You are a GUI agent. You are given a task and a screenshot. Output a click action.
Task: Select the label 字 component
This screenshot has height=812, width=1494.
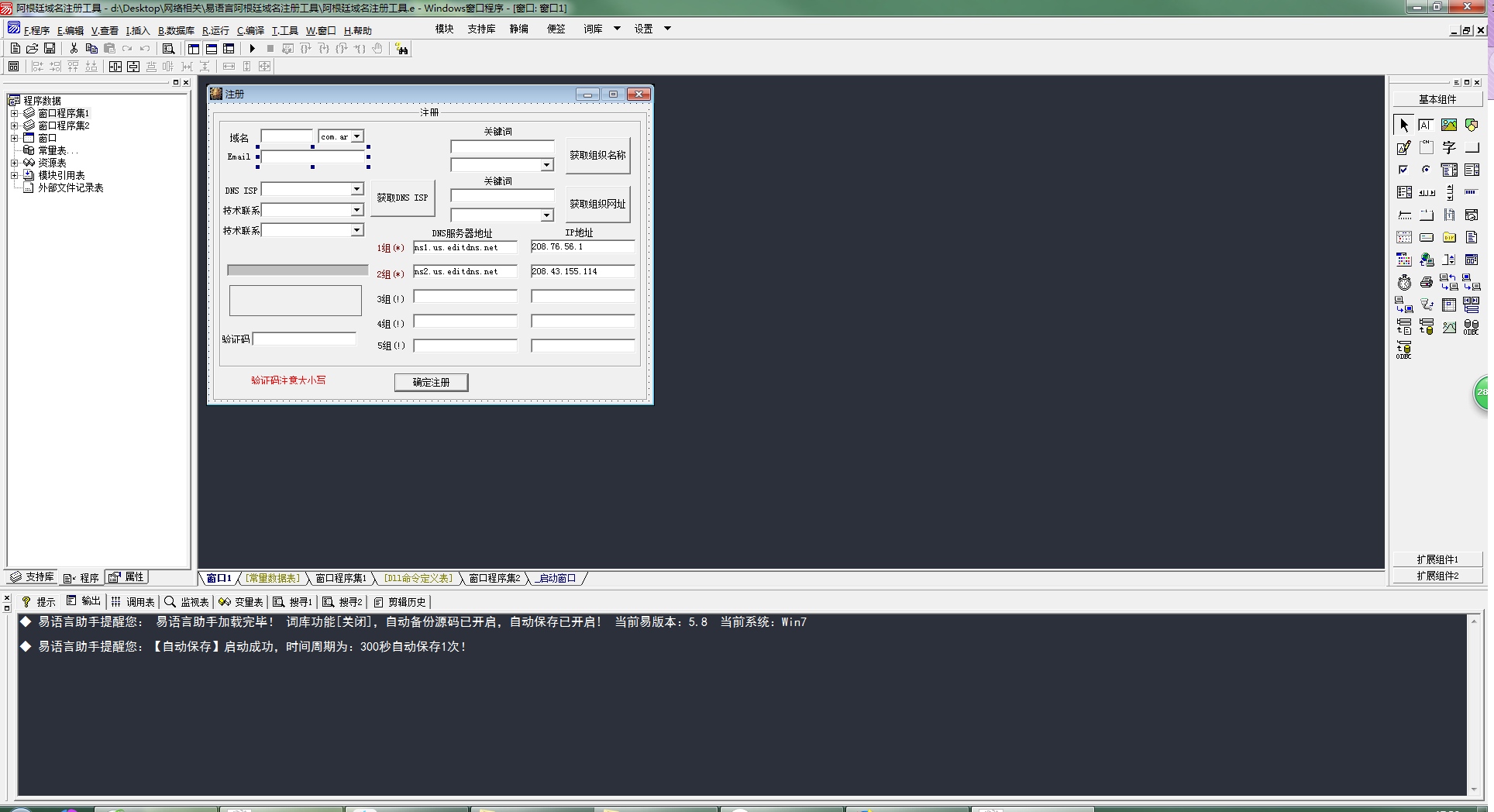click(x=1448, y=147)
